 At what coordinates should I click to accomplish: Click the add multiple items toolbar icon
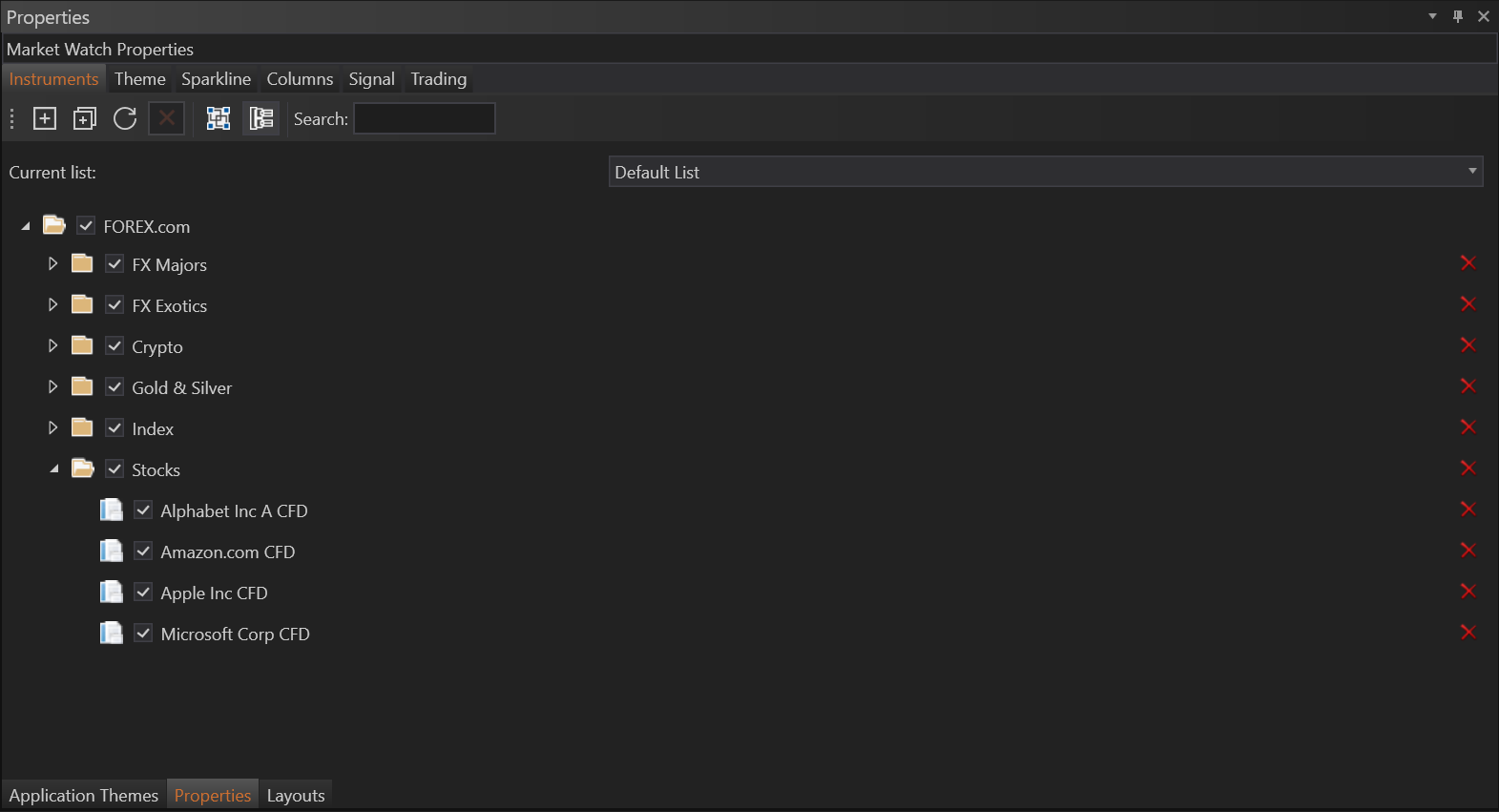tap(85, 118)
